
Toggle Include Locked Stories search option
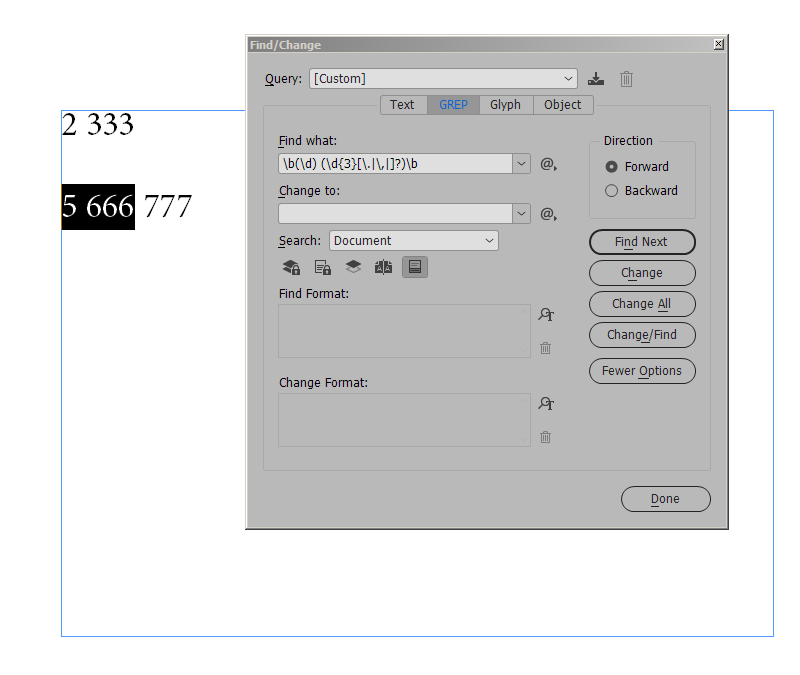pyautogui.click(x=322, y=267)
